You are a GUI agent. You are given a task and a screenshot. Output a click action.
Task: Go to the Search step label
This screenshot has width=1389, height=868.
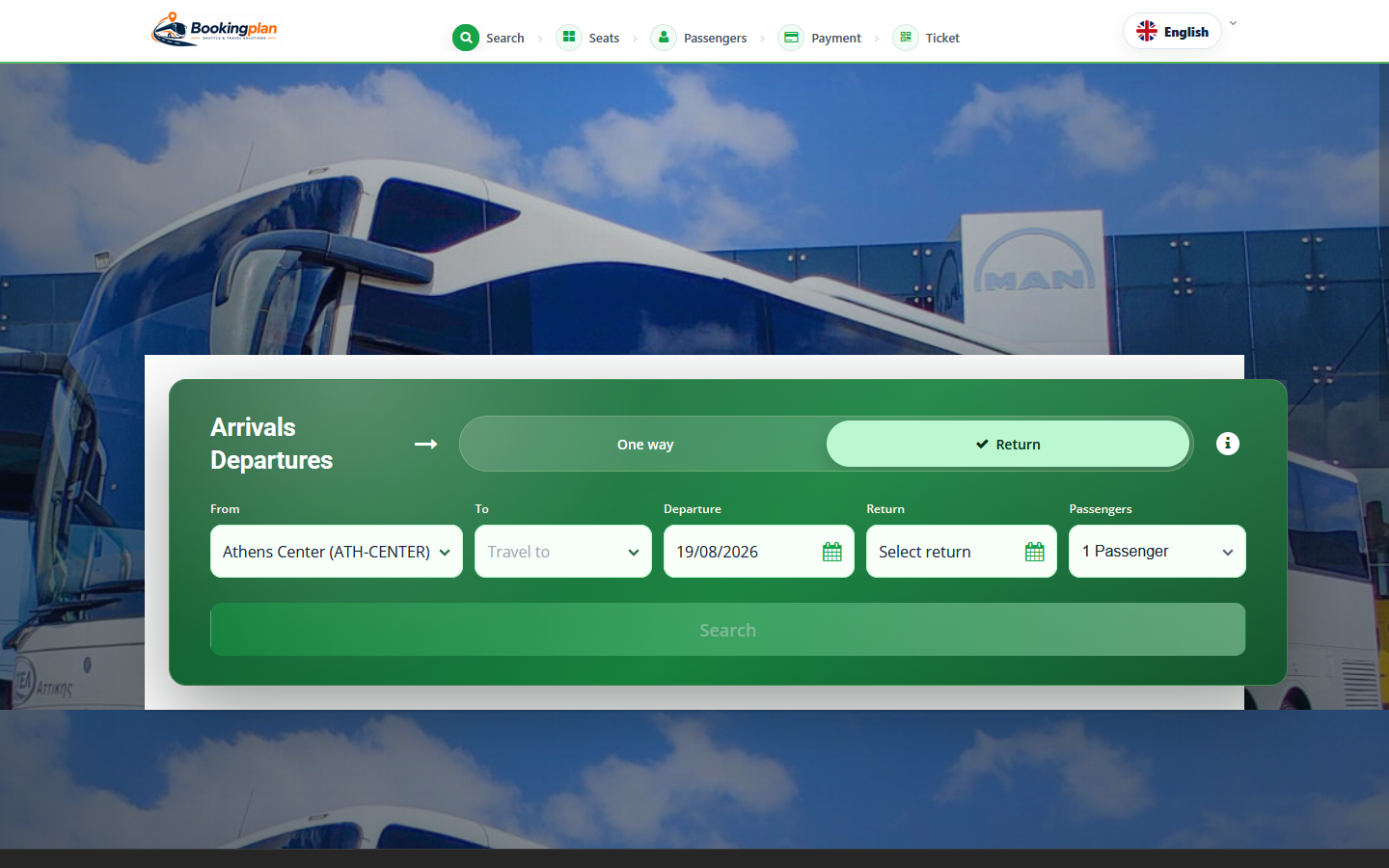[x=505, y=39]
